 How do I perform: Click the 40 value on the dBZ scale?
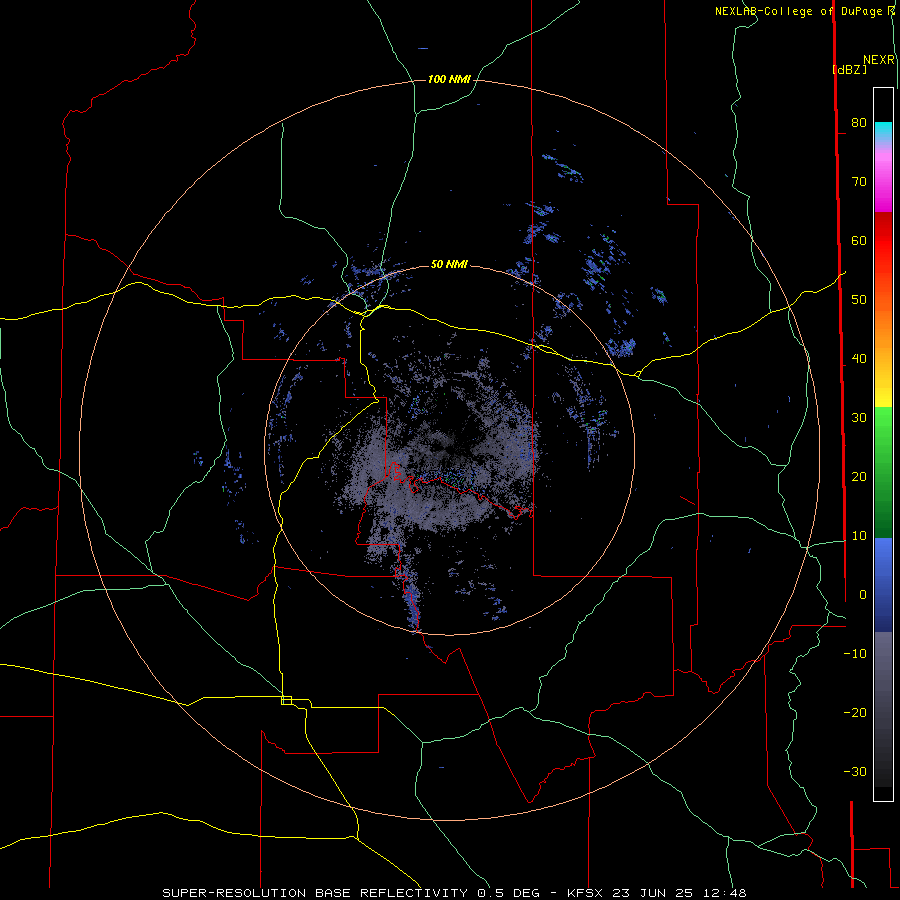coord(859,359)
